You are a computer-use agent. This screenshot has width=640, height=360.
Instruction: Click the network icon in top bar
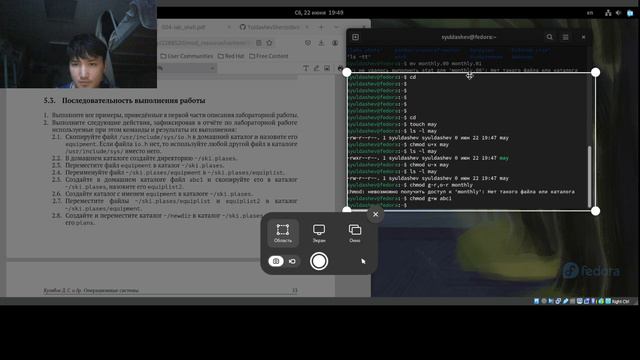point(608,13)
